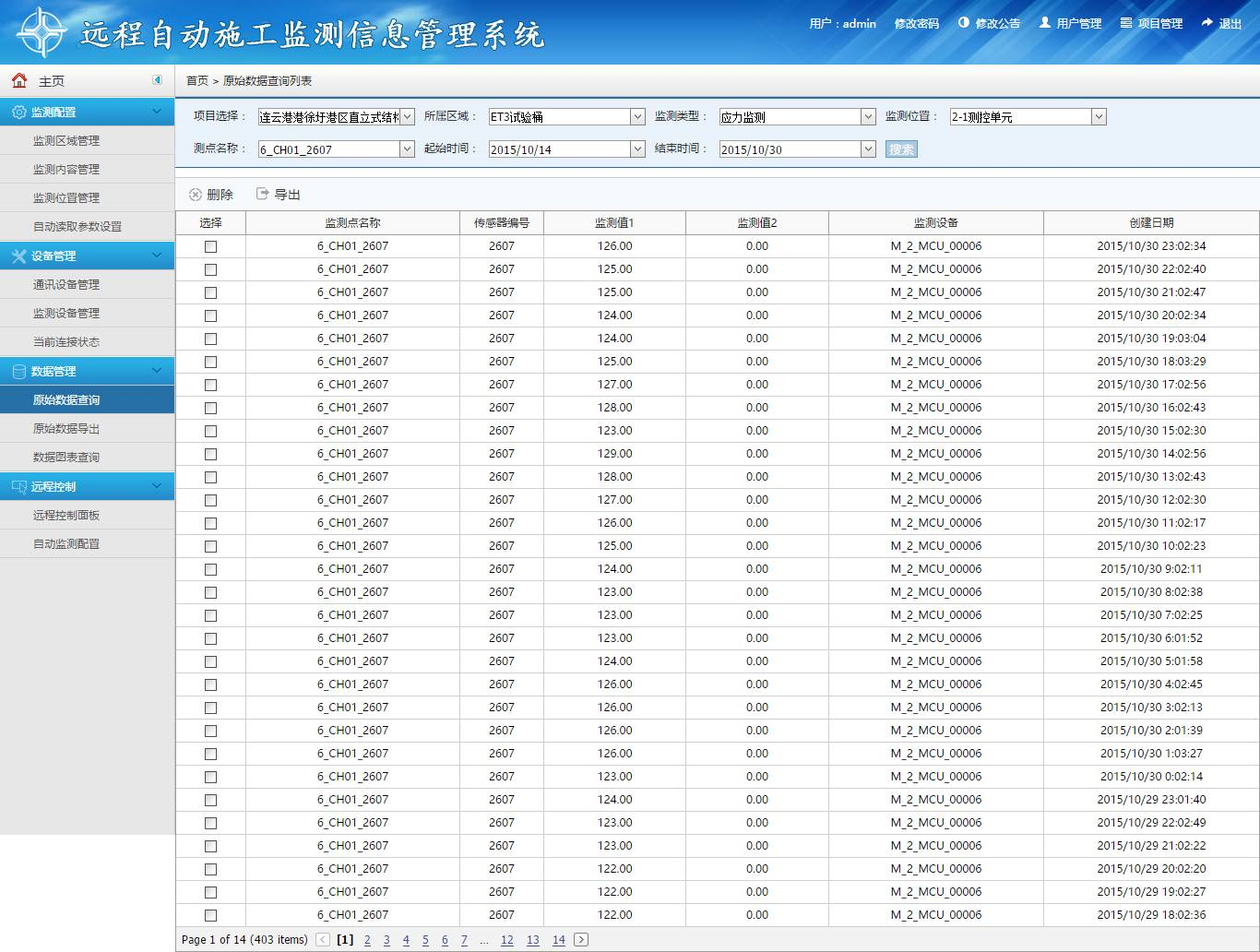Screen dimensions: 1260x952
Task: Tick checkbox for row 2015/10/29 18:02:36
Action: click(210, 915)
